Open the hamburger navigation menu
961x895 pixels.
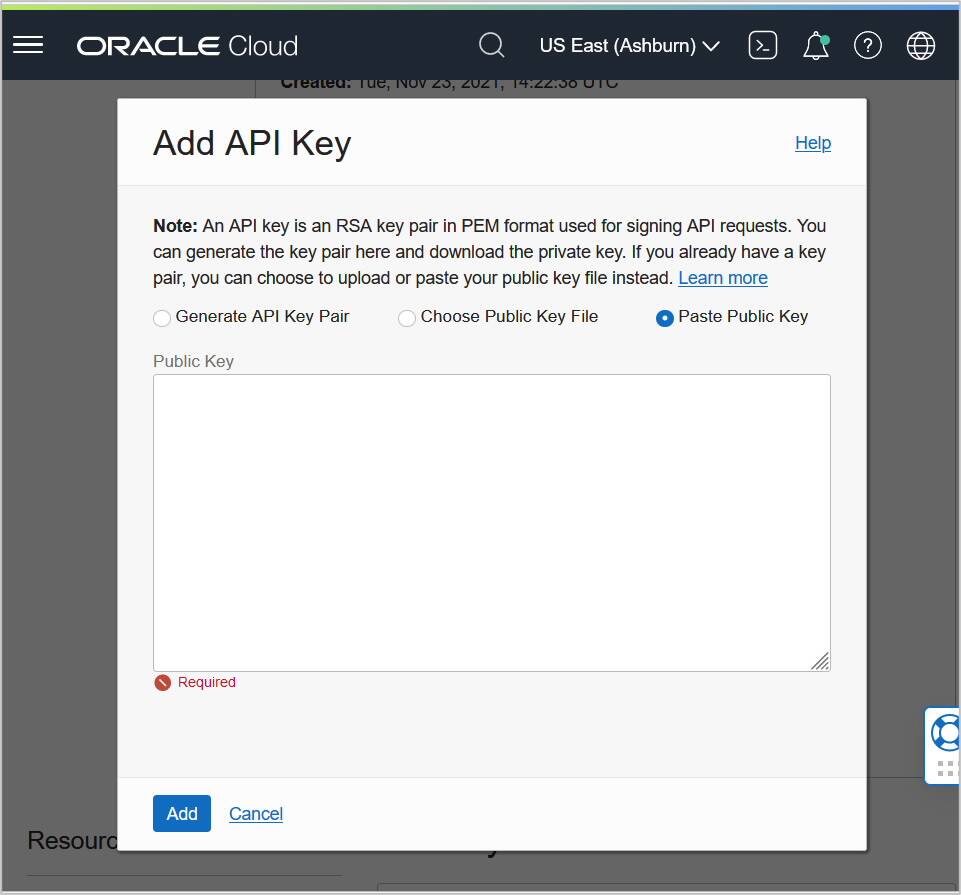[28, 45]
